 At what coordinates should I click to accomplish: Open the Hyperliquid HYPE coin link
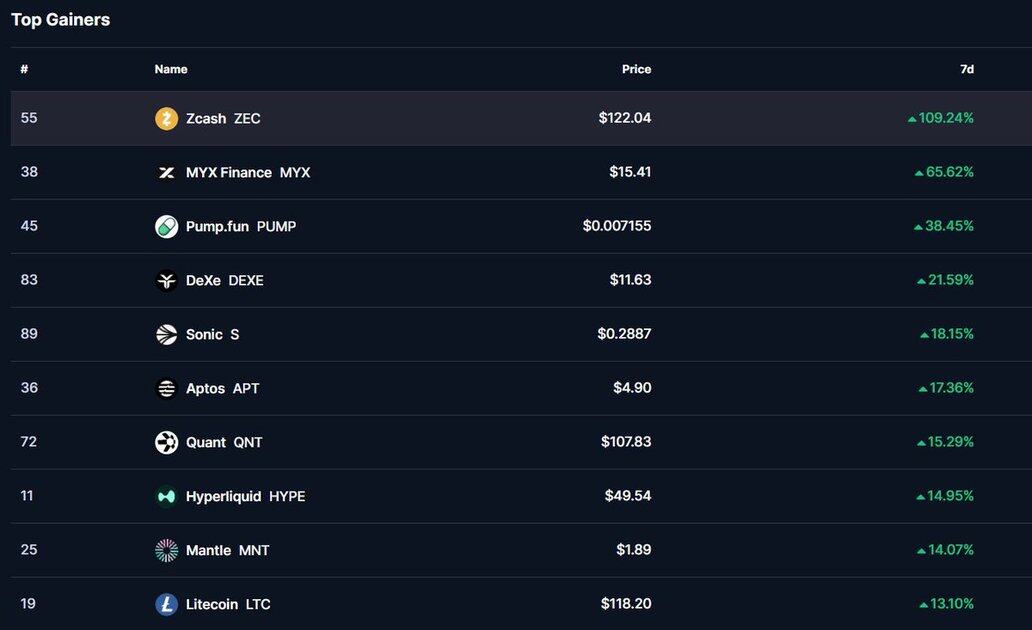coord(245,497)
